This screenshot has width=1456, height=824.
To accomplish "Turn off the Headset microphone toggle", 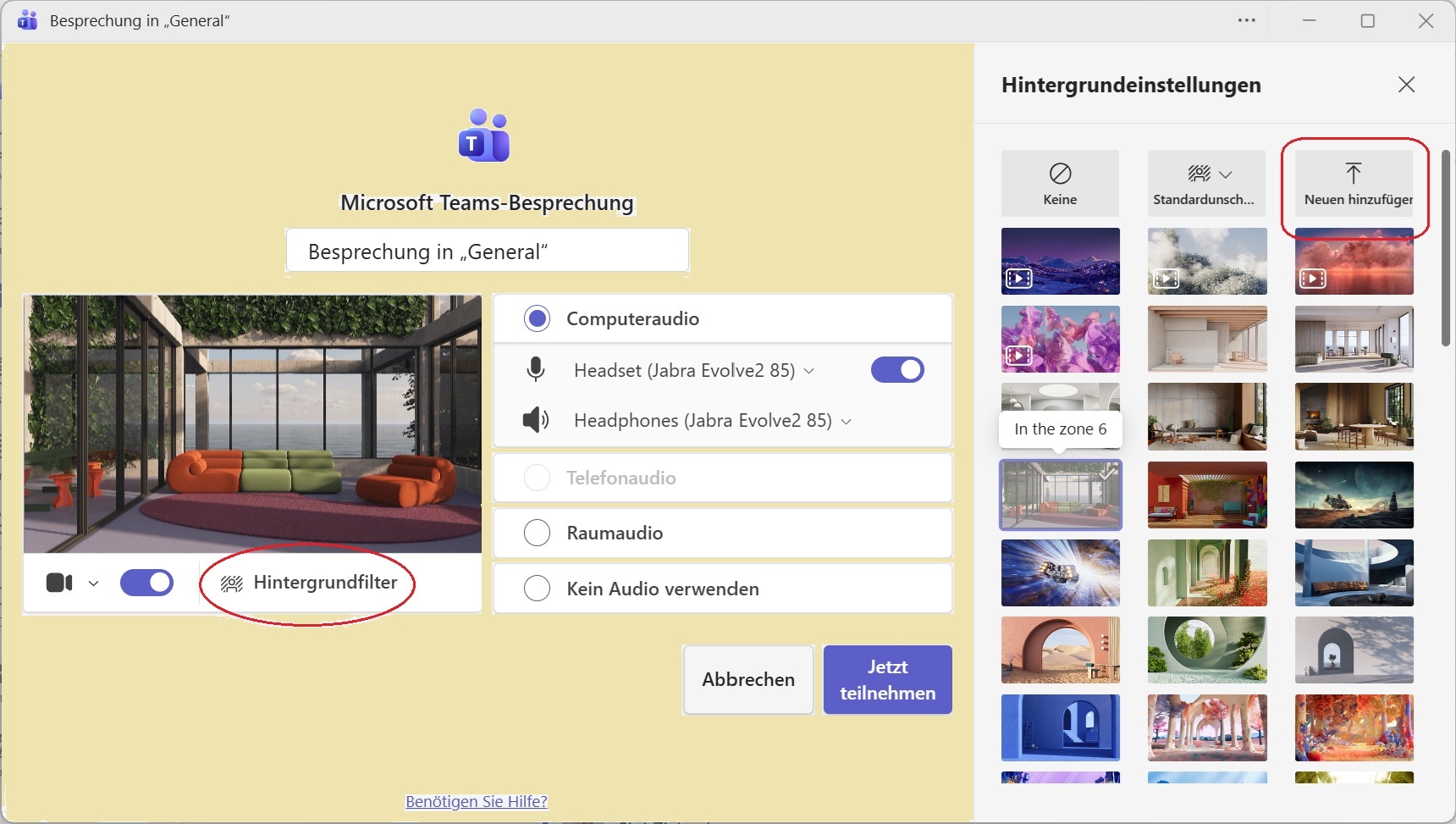I will pyautogui.click(x=899, y=369).
